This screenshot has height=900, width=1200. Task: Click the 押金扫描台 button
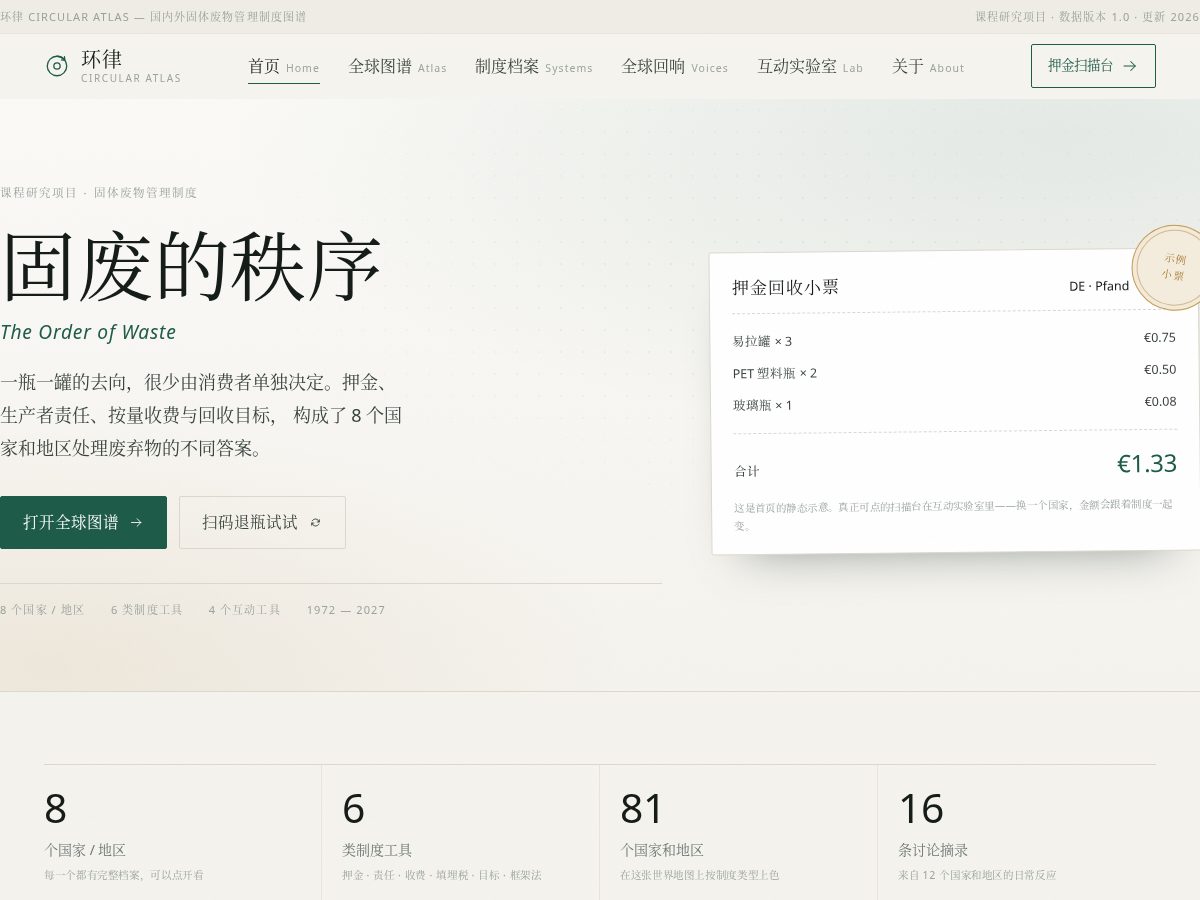click(x=1093, y=66)
